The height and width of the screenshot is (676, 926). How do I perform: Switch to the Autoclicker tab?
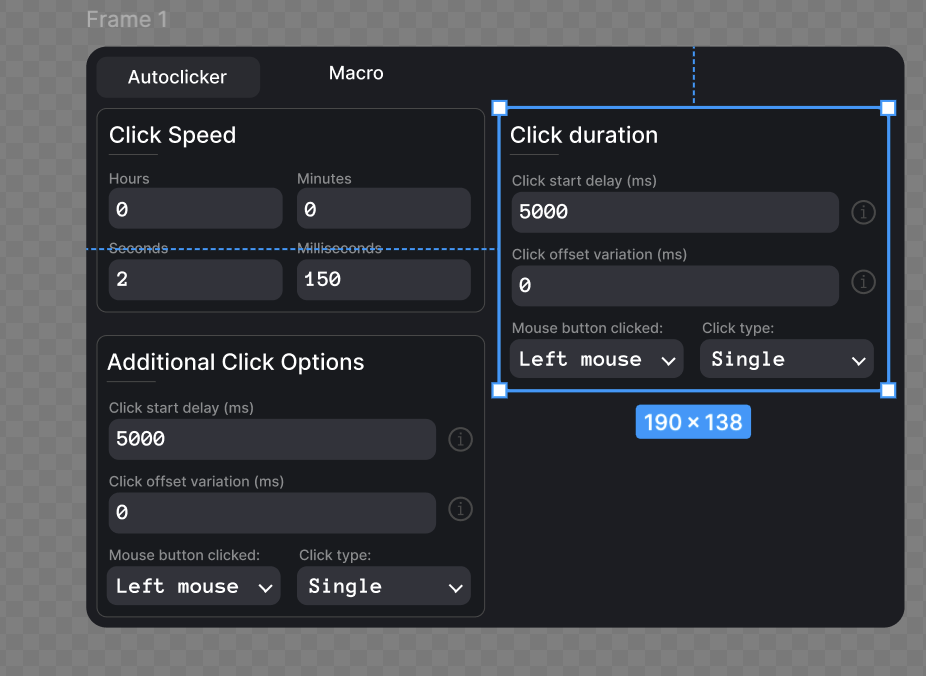click(178, 77)
